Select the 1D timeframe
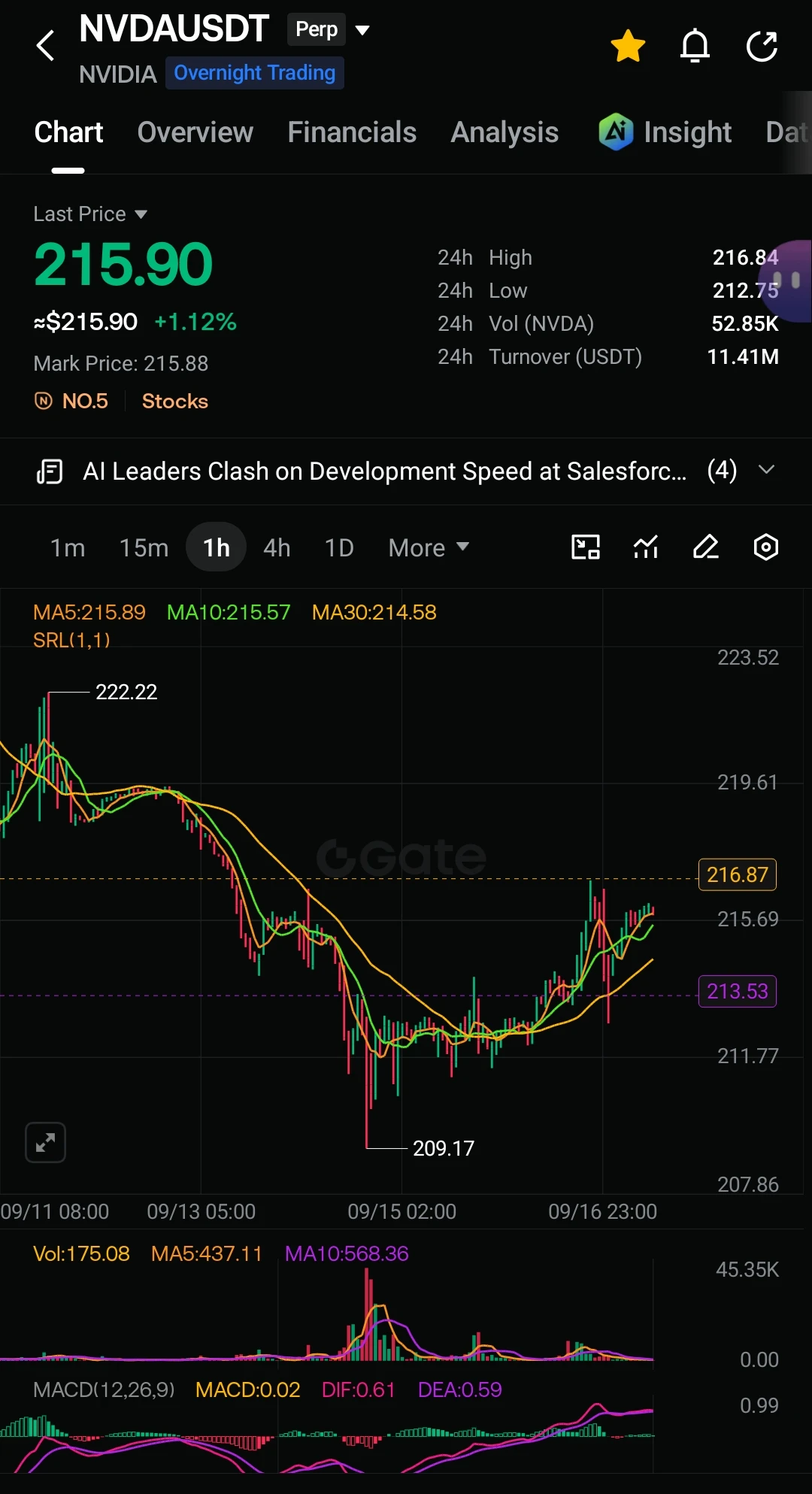The image size is (812, 1494). (339, 547)
